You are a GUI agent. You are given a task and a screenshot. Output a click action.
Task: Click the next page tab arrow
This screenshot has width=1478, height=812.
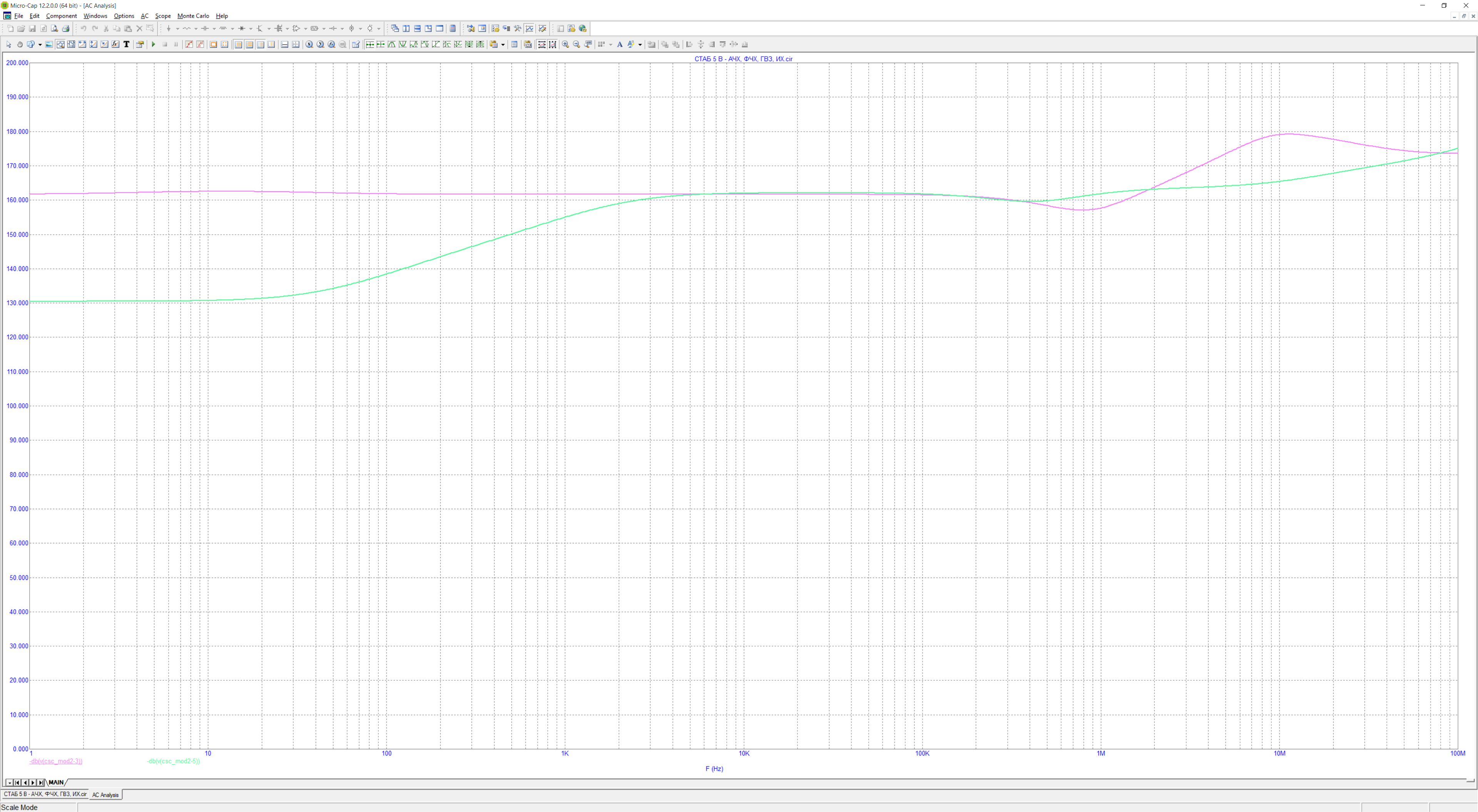(33, 782)
